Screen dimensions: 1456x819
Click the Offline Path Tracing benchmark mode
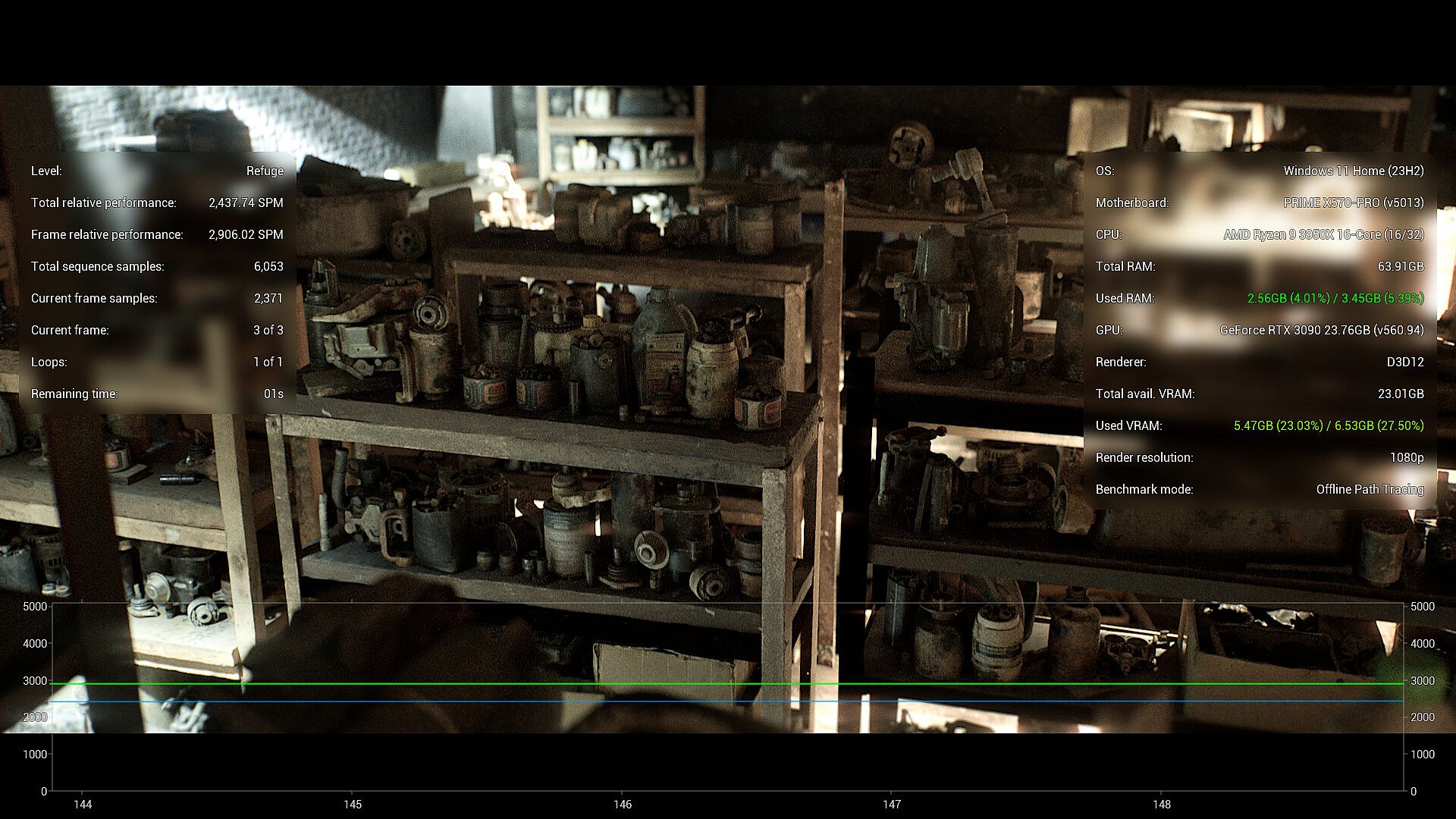[1370, 489]
